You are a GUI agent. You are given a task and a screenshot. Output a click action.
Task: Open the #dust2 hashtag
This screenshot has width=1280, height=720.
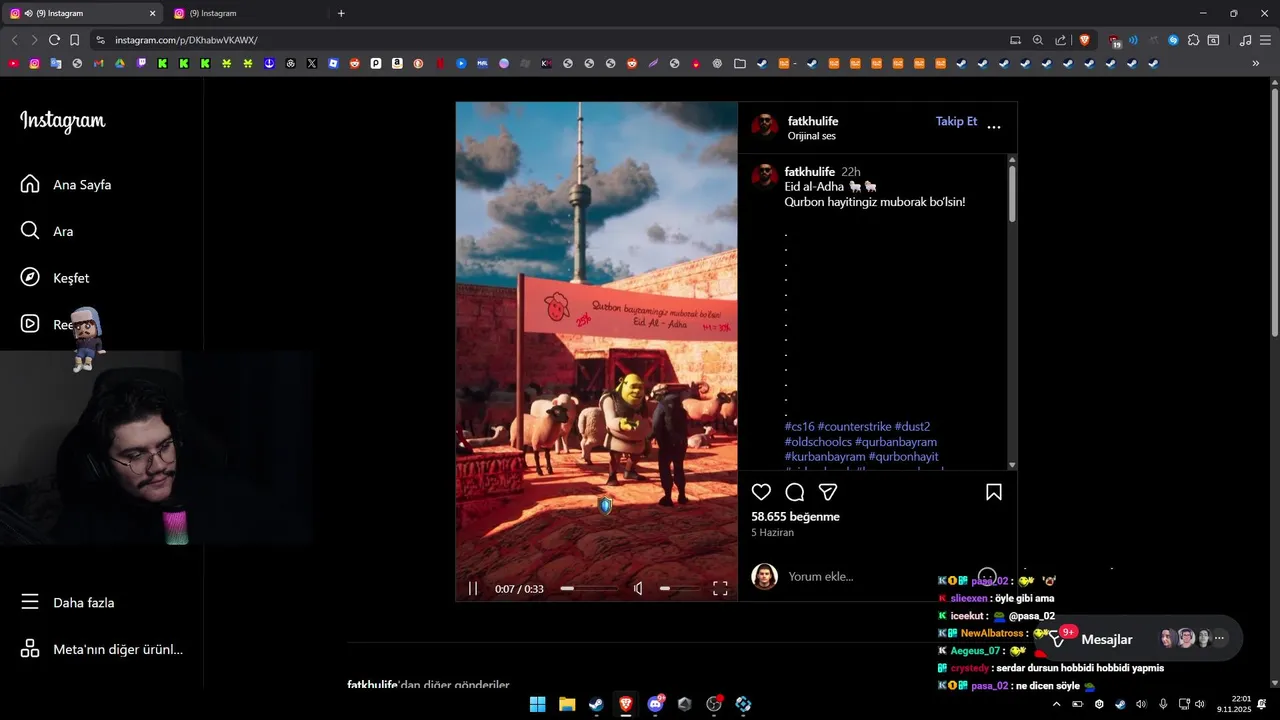click(912, 427)
